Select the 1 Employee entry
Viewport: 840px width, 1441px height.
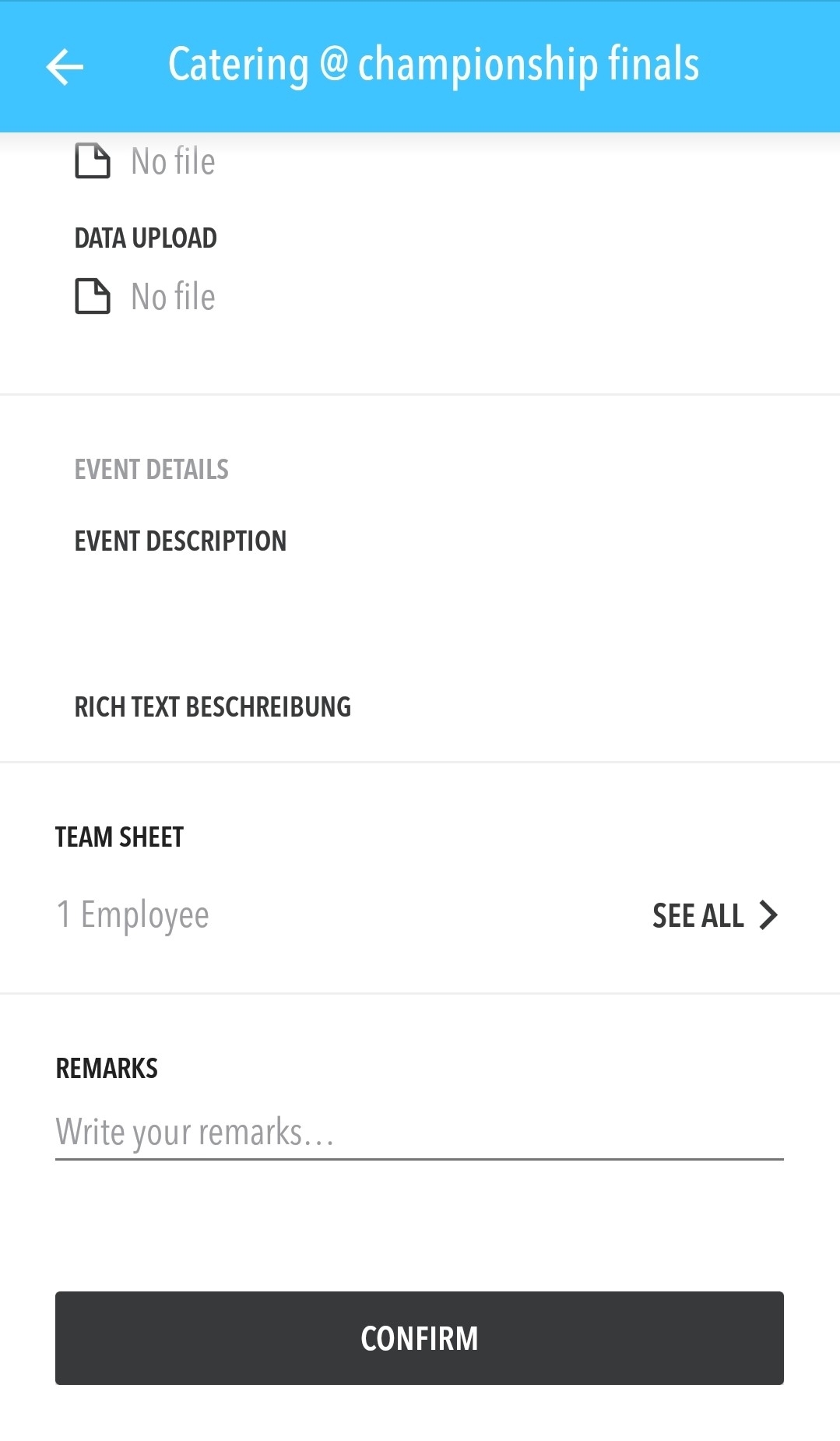click(x=132, y=915)
